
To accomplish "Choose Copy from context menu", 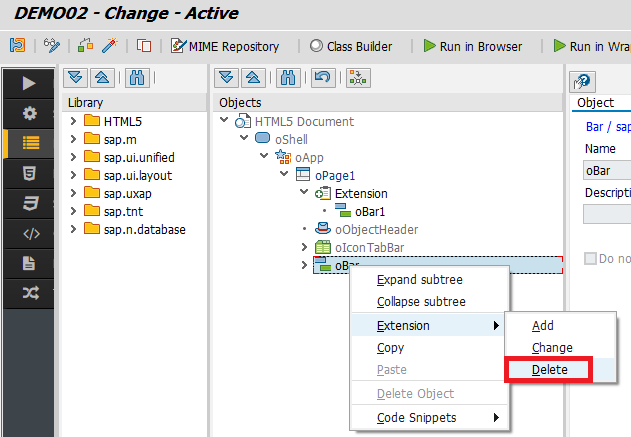I will click(428, 348).
